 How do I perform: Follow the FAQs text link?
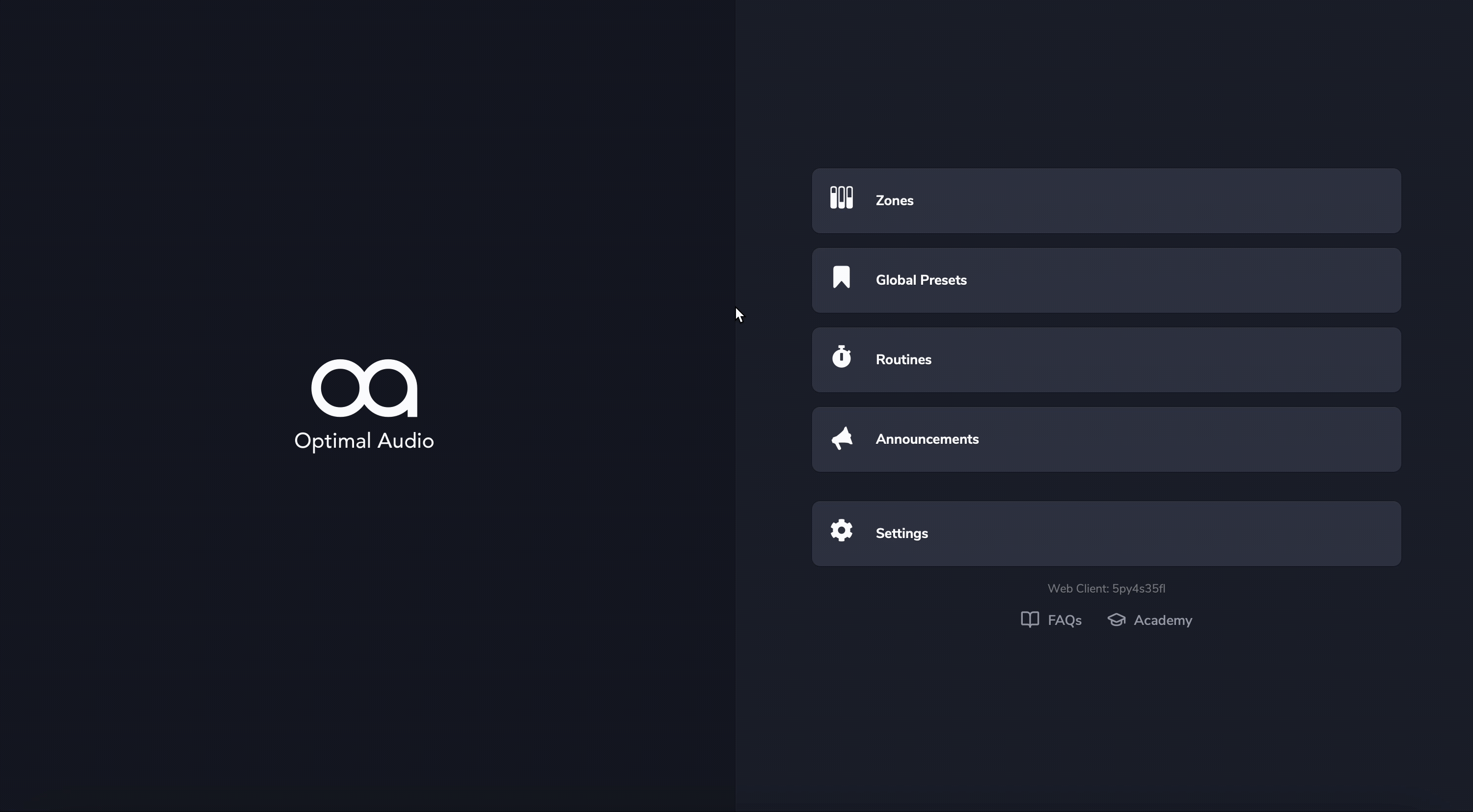point(1064,621)
